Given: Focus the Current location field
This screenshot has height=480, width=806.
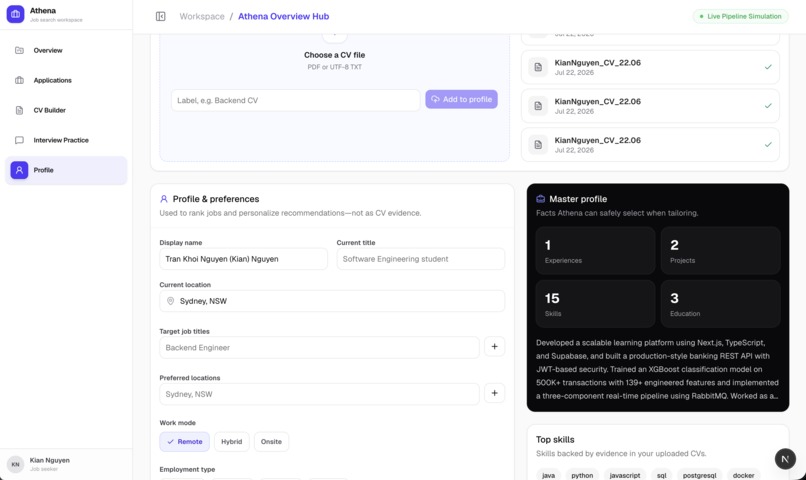Looking at the screenshot, I should (332, 301).
